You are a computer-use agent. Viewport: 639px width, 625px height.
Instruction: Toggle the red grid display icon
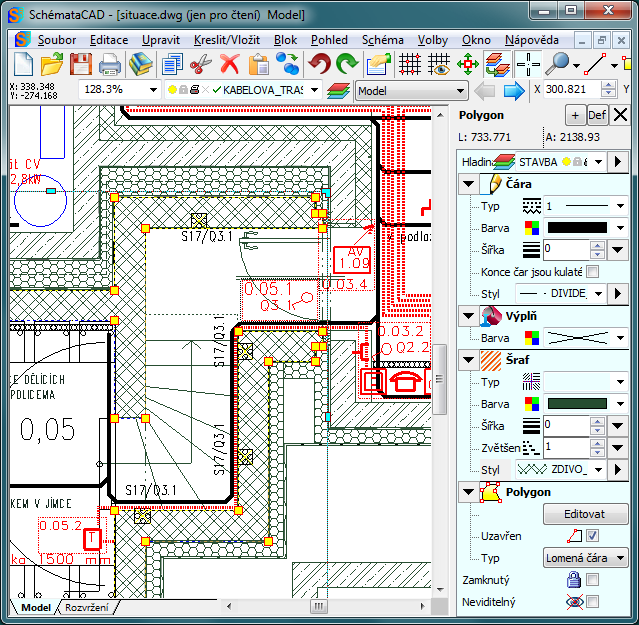pyautogui.click(x=409, y=65)
